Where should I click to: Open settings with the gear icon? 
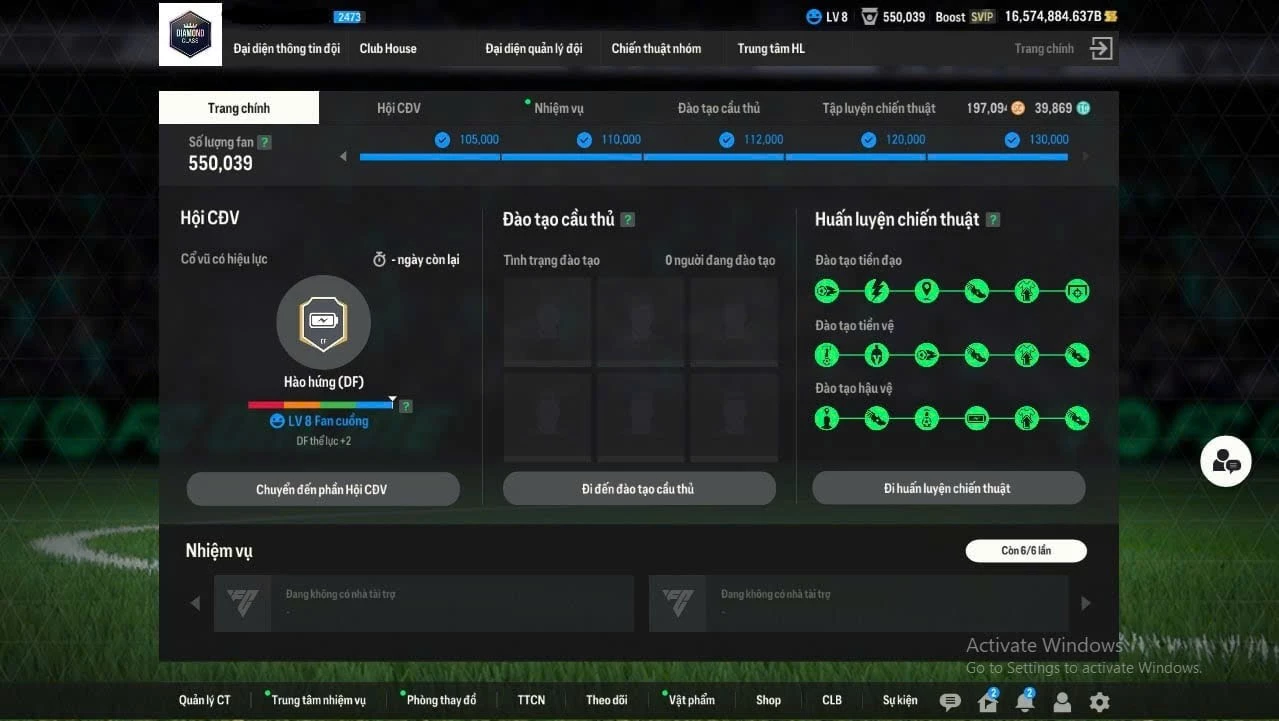click(x=1099, y=702)
